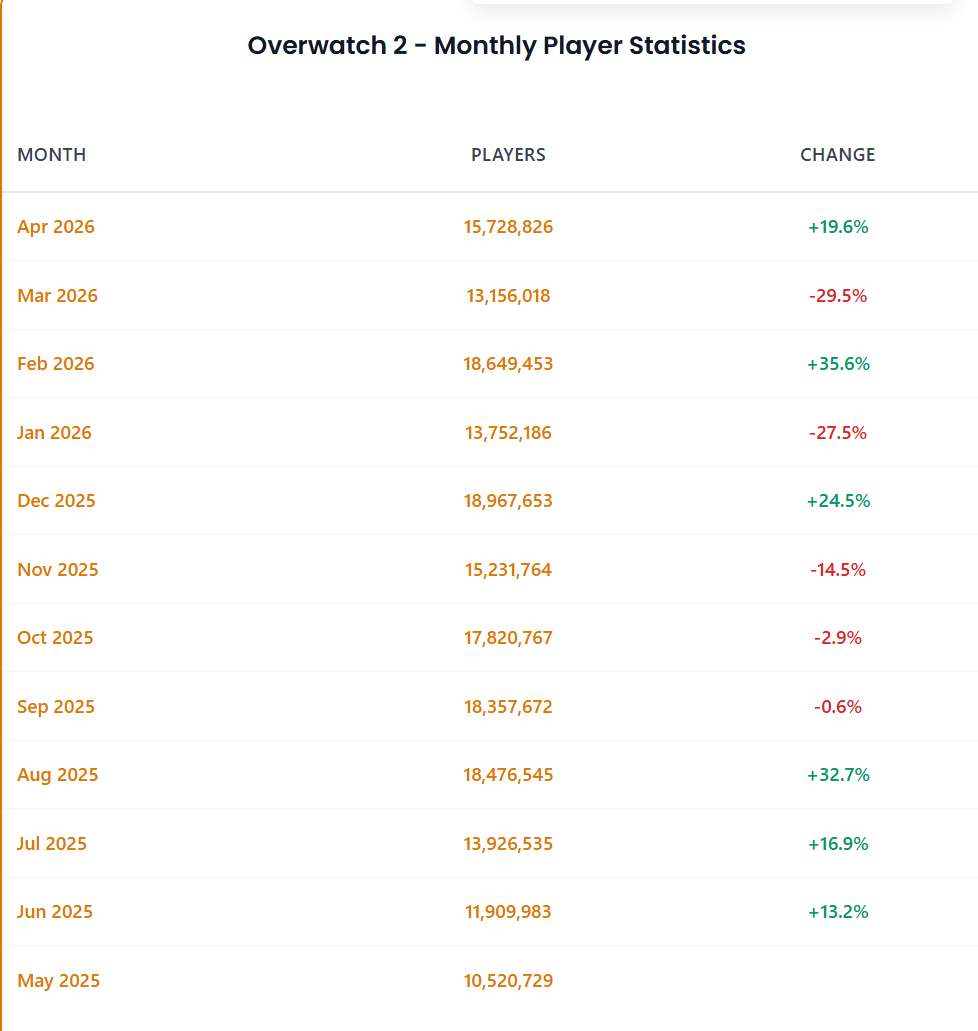Click the -27.5% change value

pos(838,433)
